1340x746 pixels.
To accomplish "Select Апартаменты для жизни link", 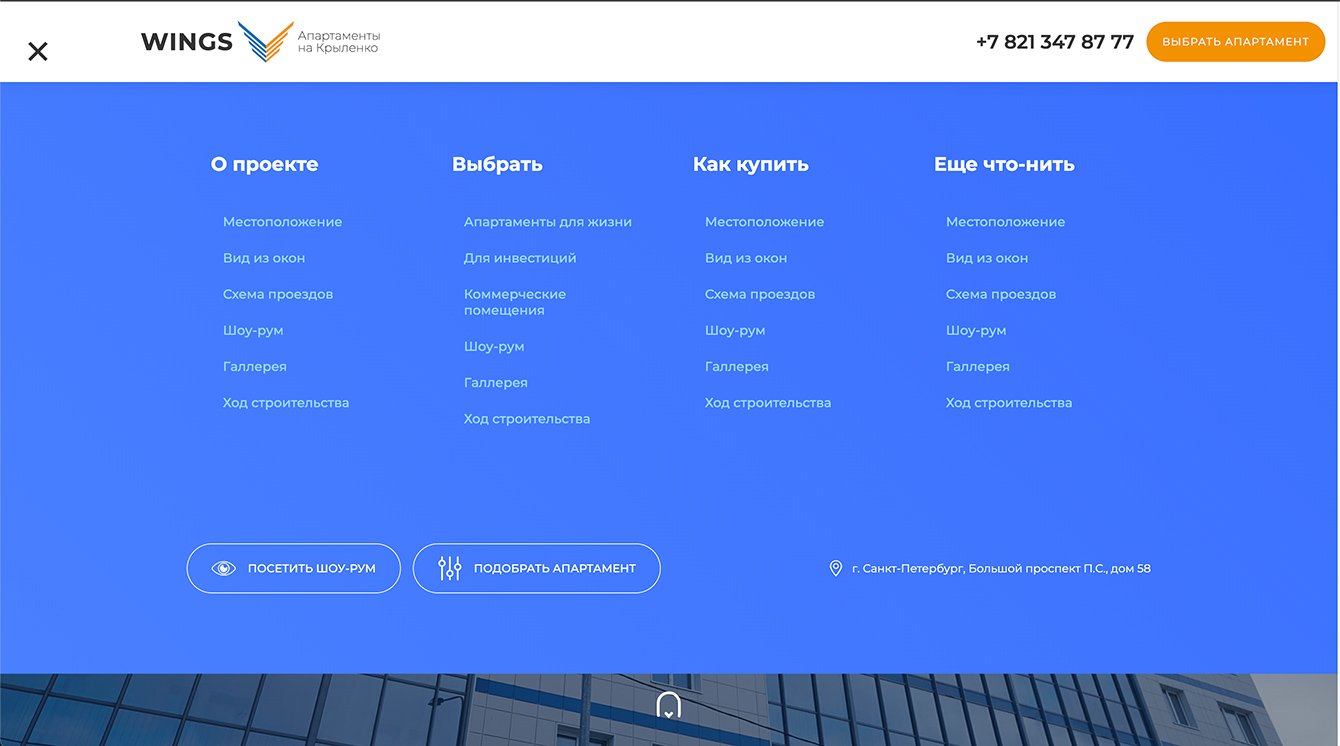I will pos(548,222).
